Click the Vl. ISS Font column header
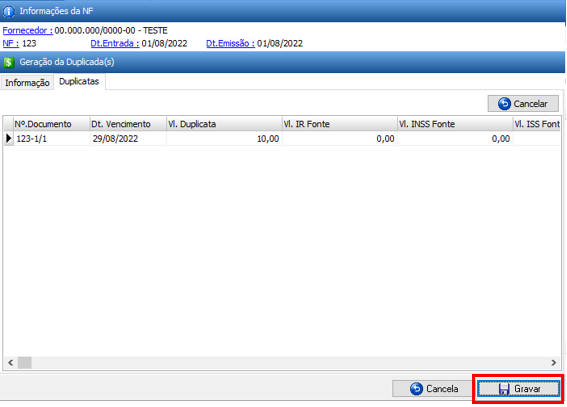 click(537, 124)
